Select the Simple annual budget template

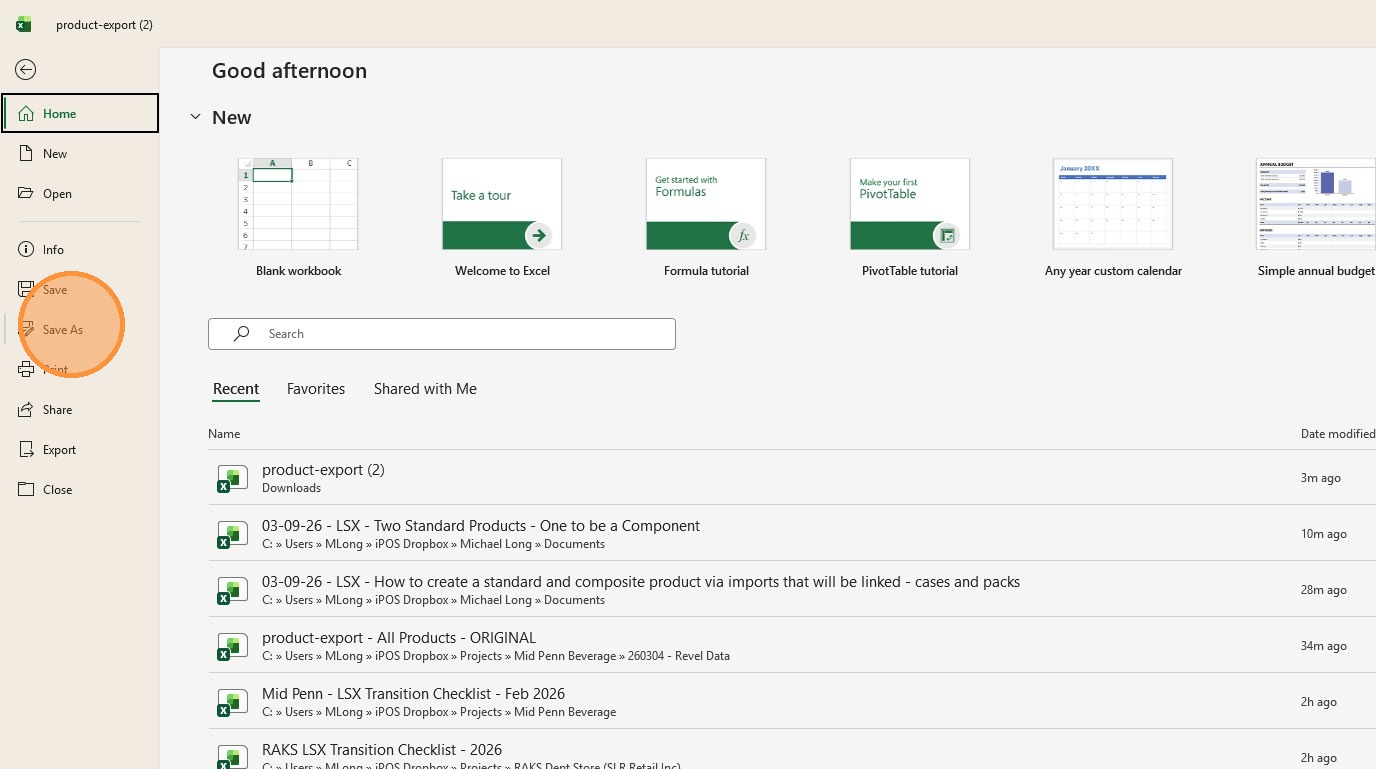(x=1316, y=204)
